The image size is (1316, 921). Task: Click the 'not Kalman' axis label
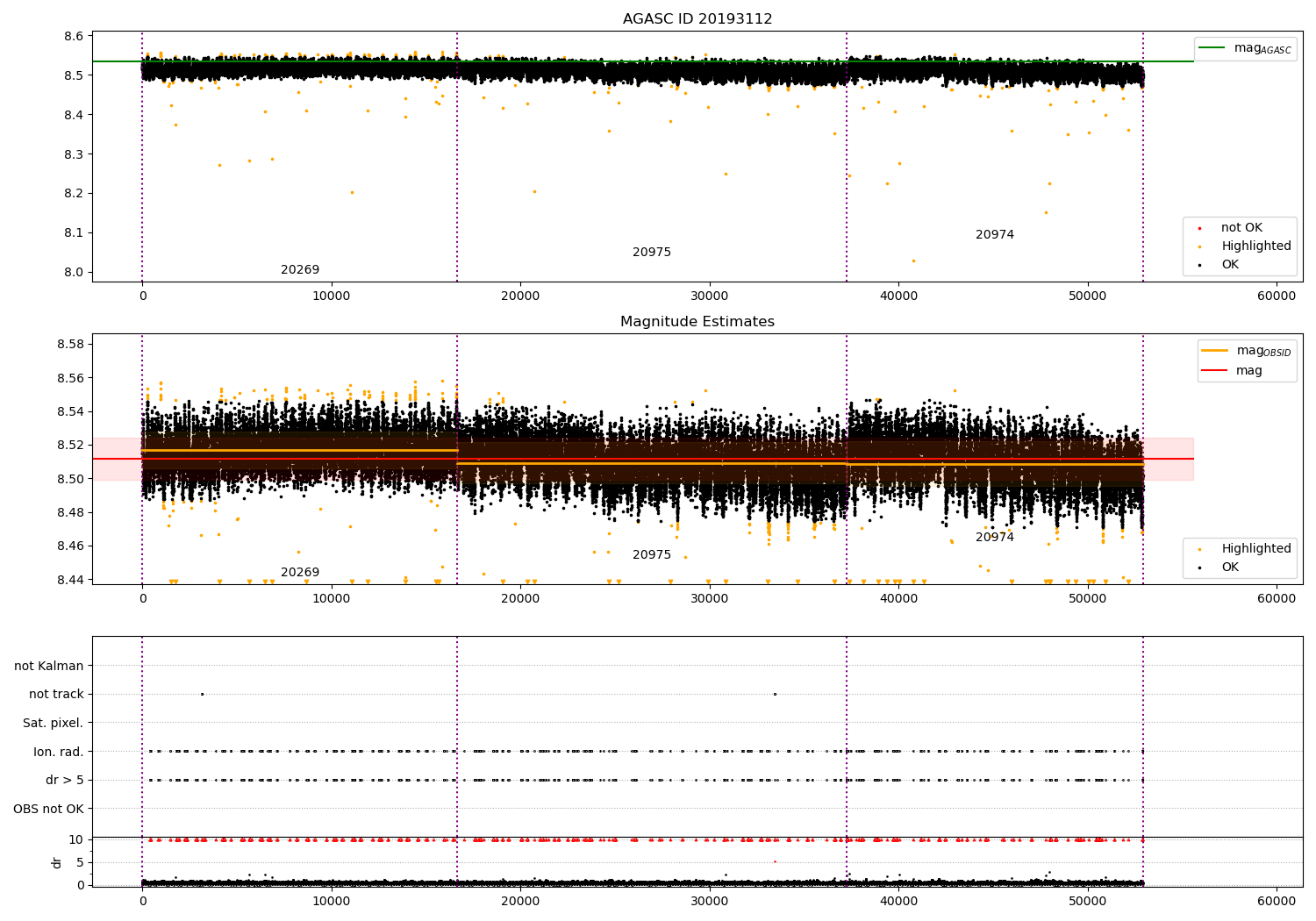click(x=49, y=667)
